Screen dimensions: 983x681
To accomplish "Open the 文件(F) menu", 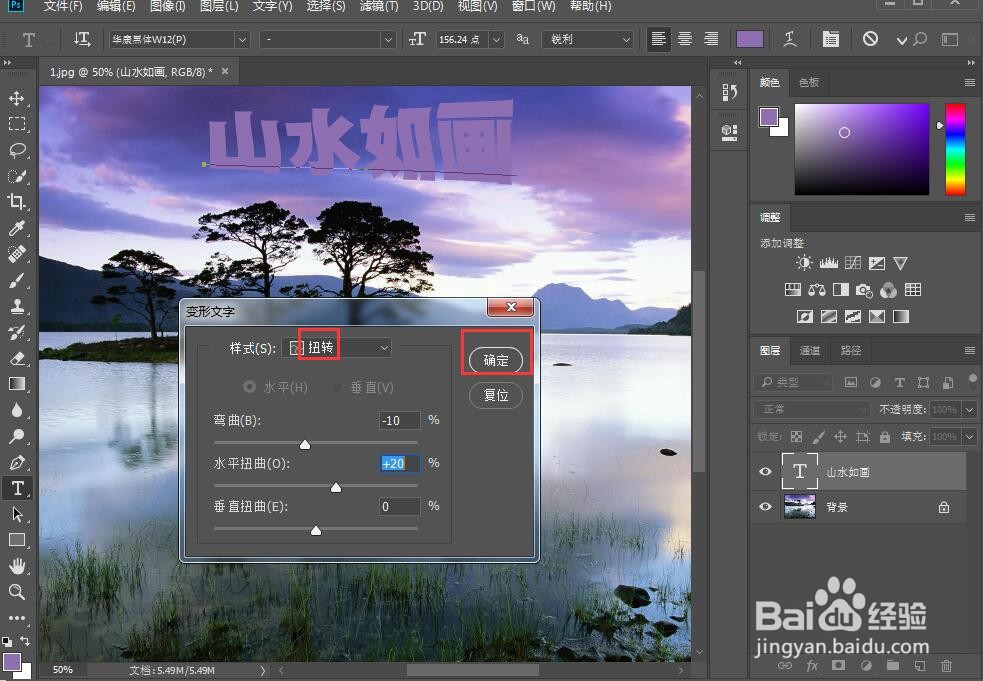I will coord(63,6).
